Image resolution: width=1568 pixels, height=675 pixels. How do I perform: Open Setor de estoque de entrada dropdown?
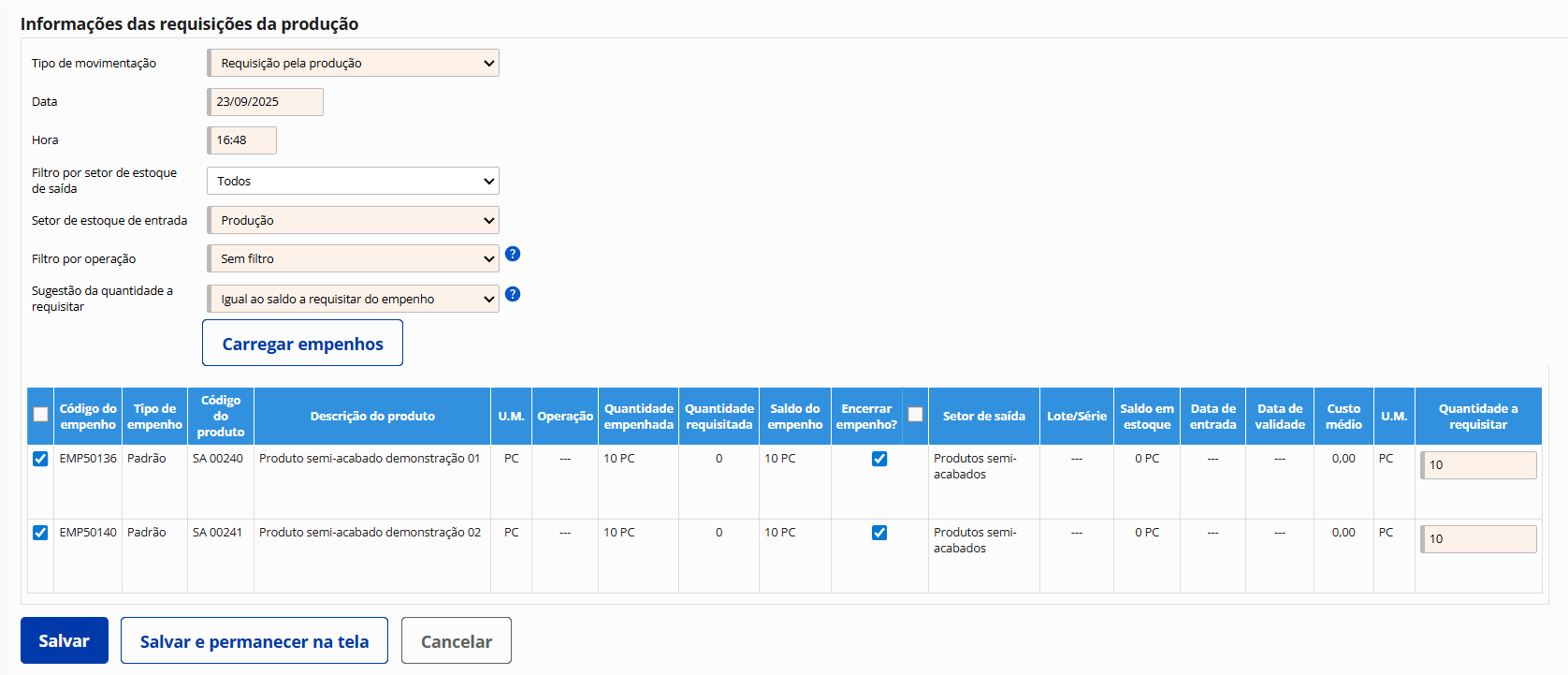coord(353,220)
